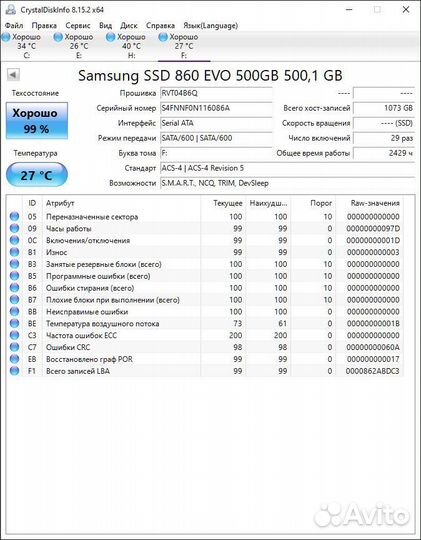Click status icon for C7 Ошибки CRC
The width and height of the screenshot is (421, 540).
pos(14,347)
